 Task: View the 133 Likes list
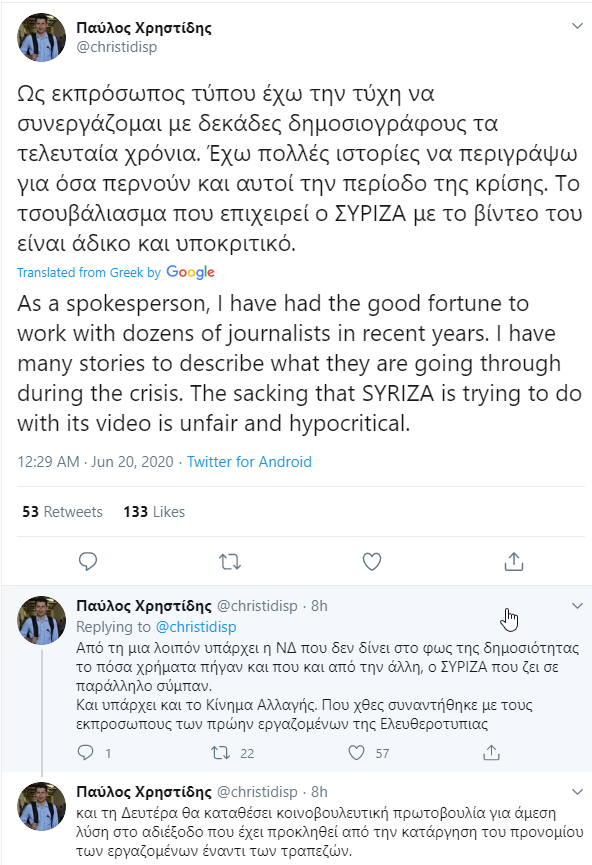(x=154, y=512)
